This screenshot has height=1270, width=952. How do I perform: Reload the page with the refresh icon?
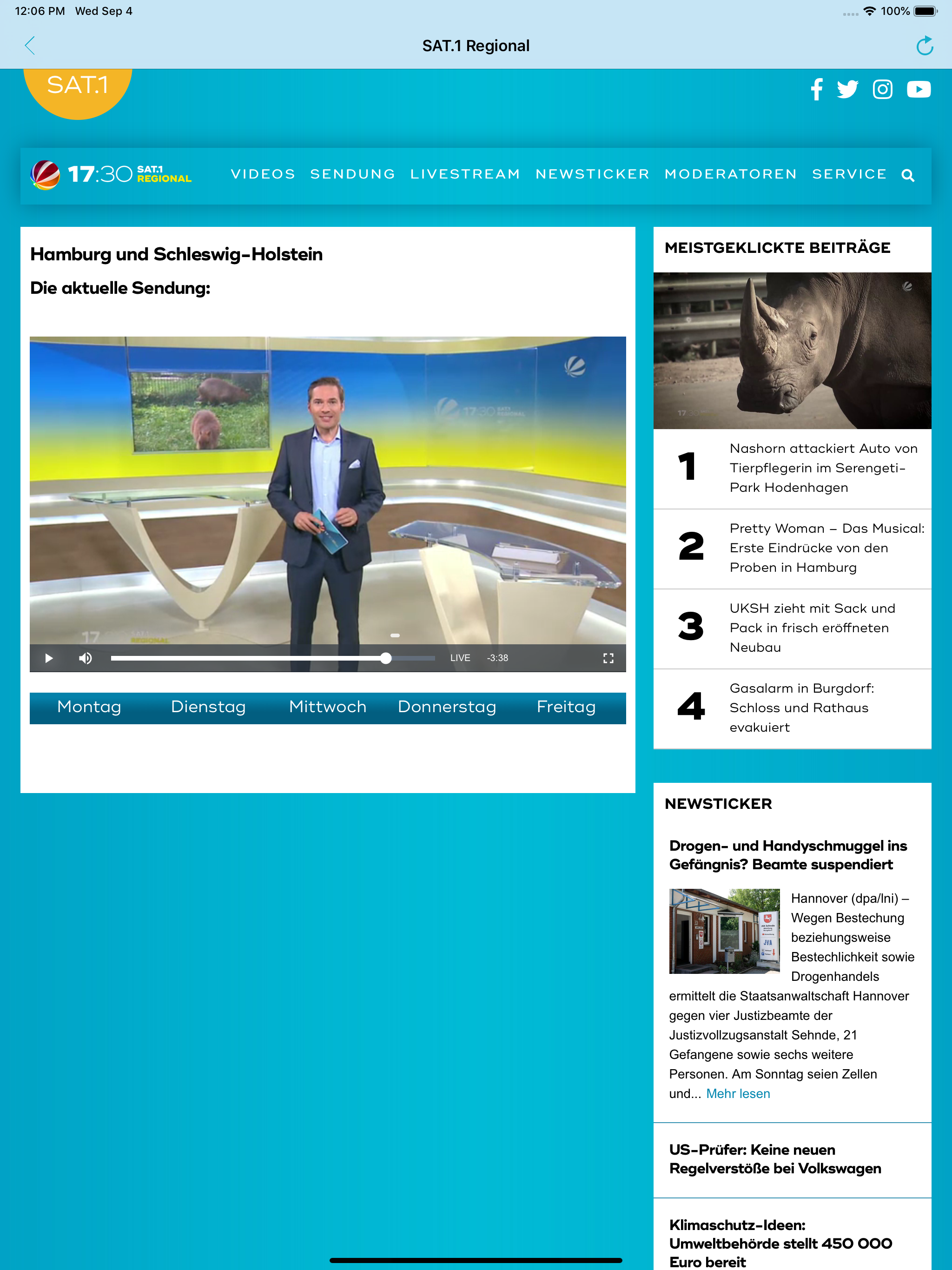[925, 46]
